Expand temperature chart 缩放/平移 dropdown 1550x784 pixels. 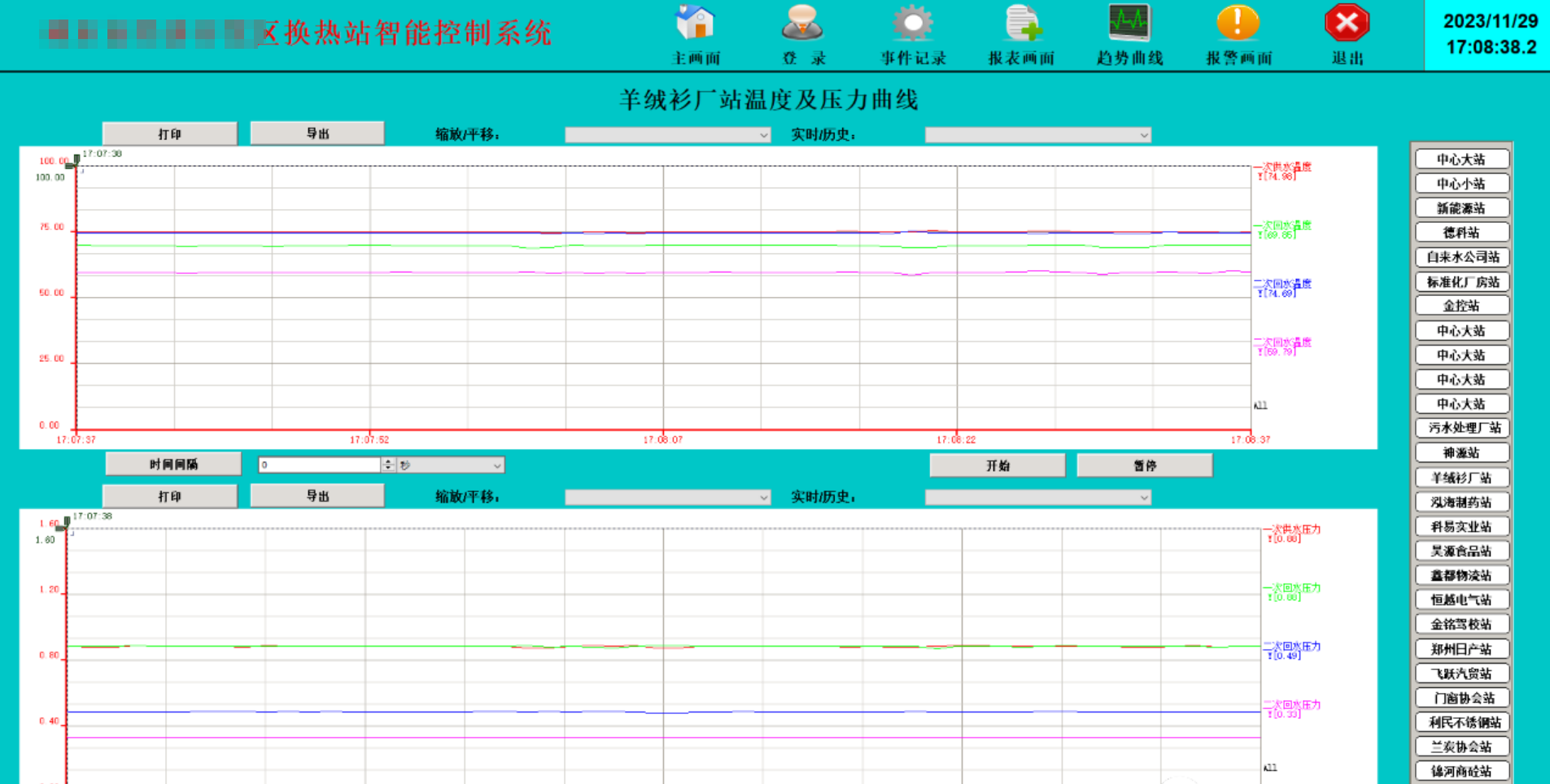(x=667, y=135)
